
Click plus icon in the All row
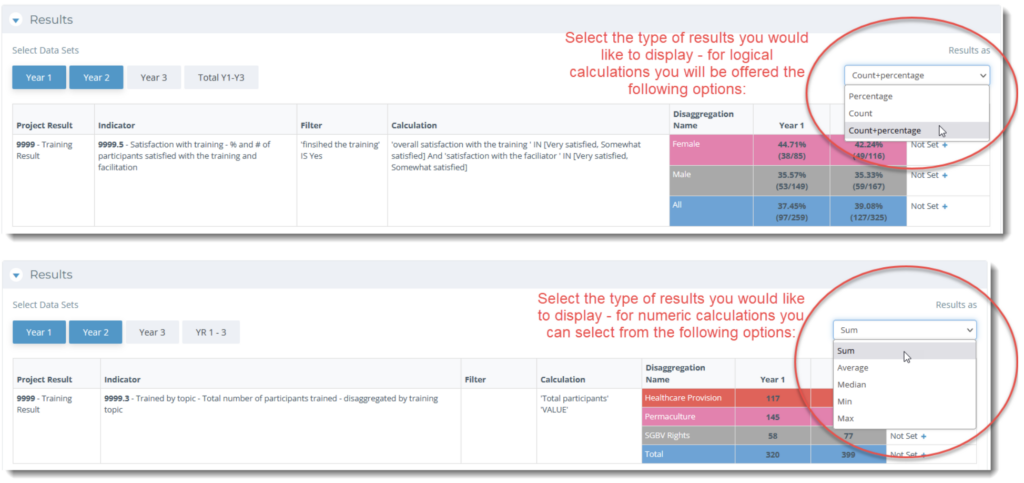point(944,206)
